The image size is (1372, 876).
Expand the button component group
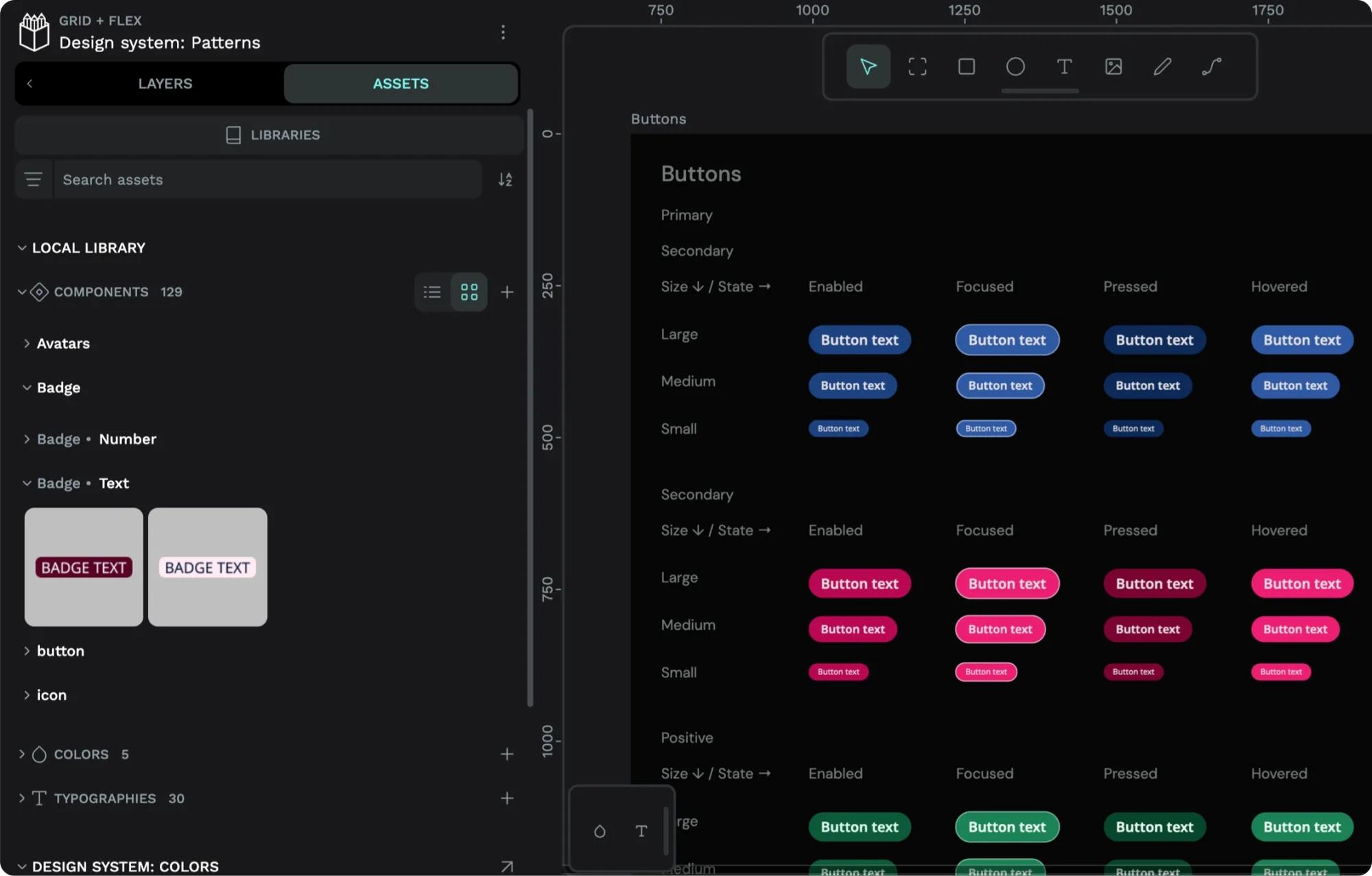27,650
